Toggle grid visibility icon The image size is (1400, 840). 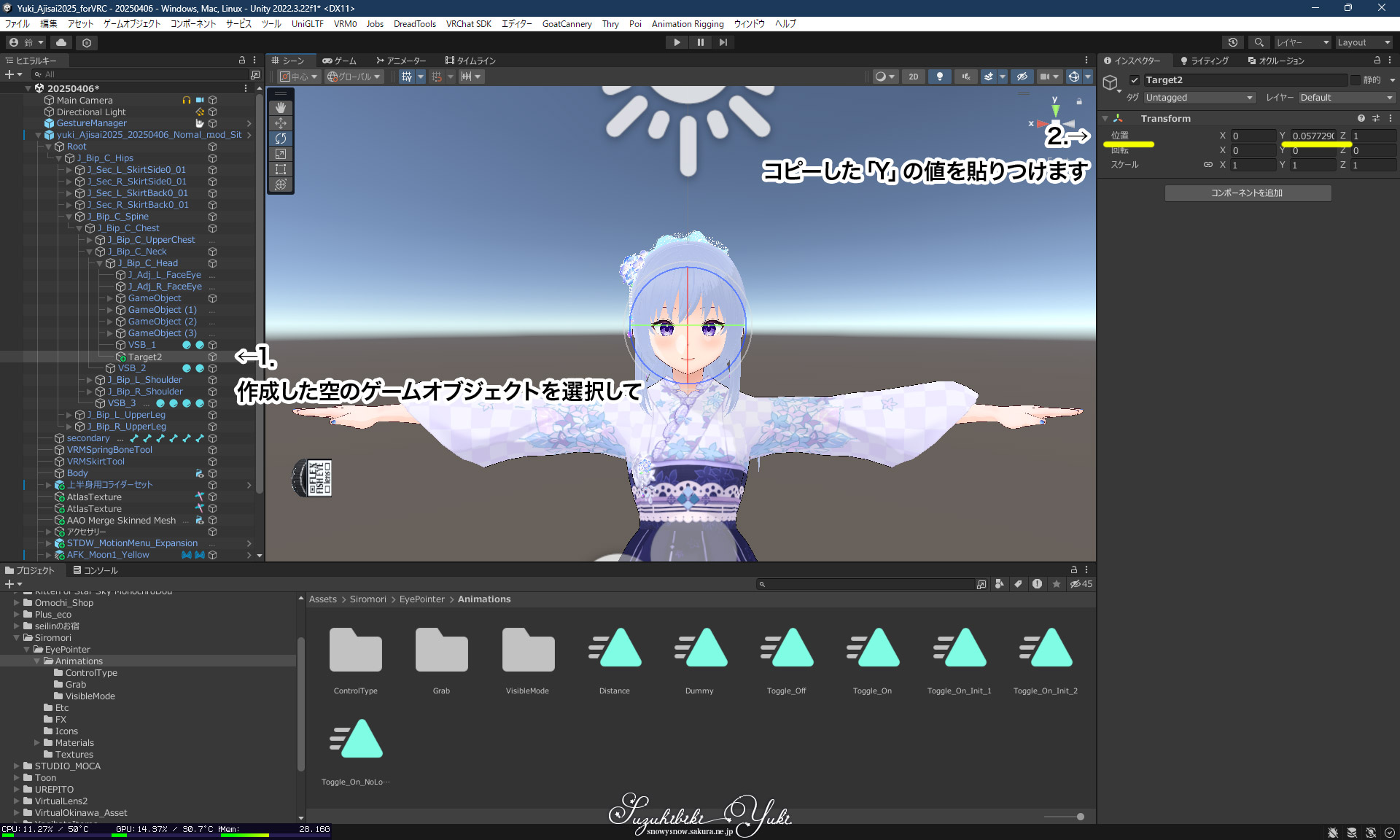406,77
